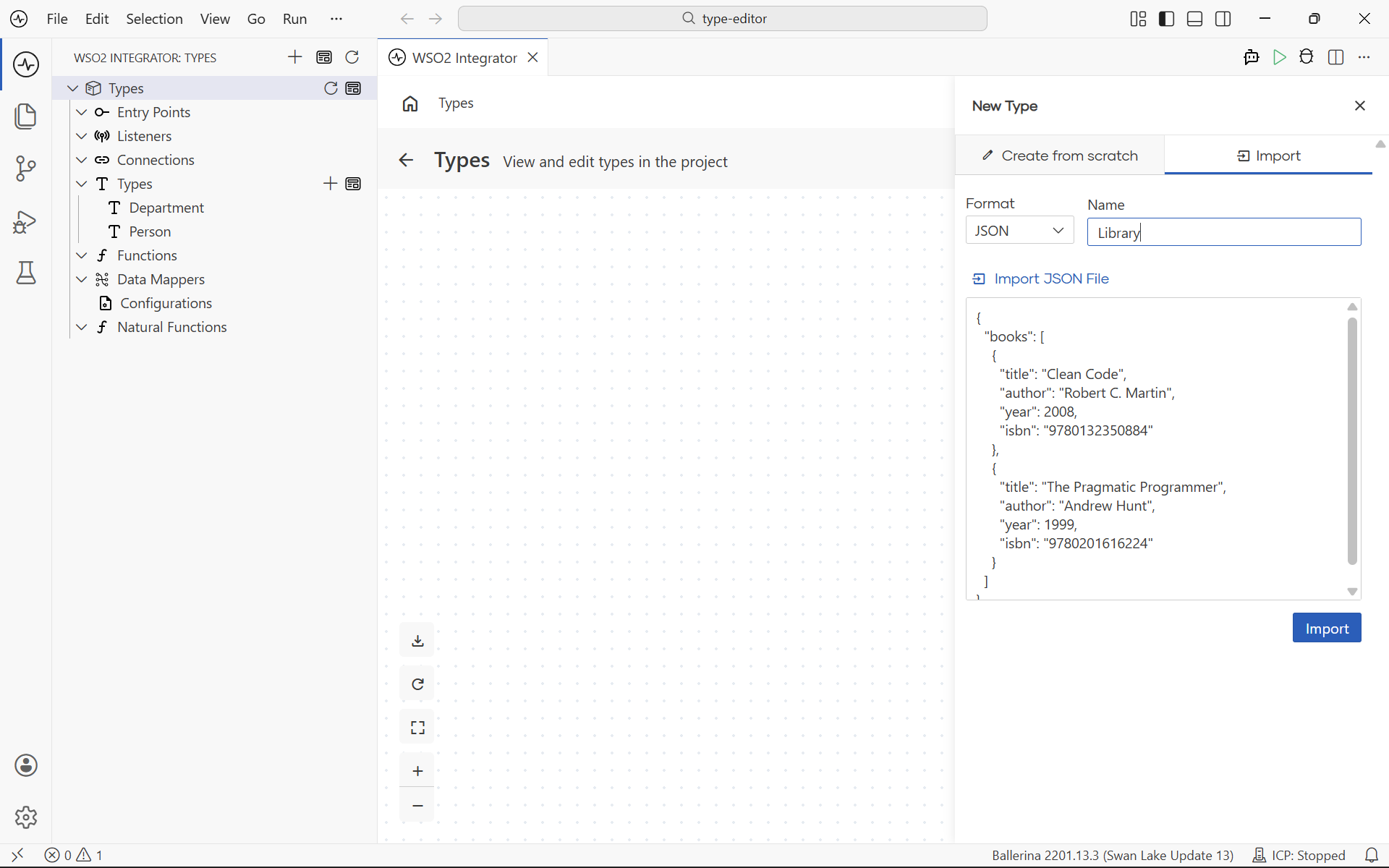Collapse the root Types tree node
This screenshot has height=868, width=1389.
tap(72, 88)
